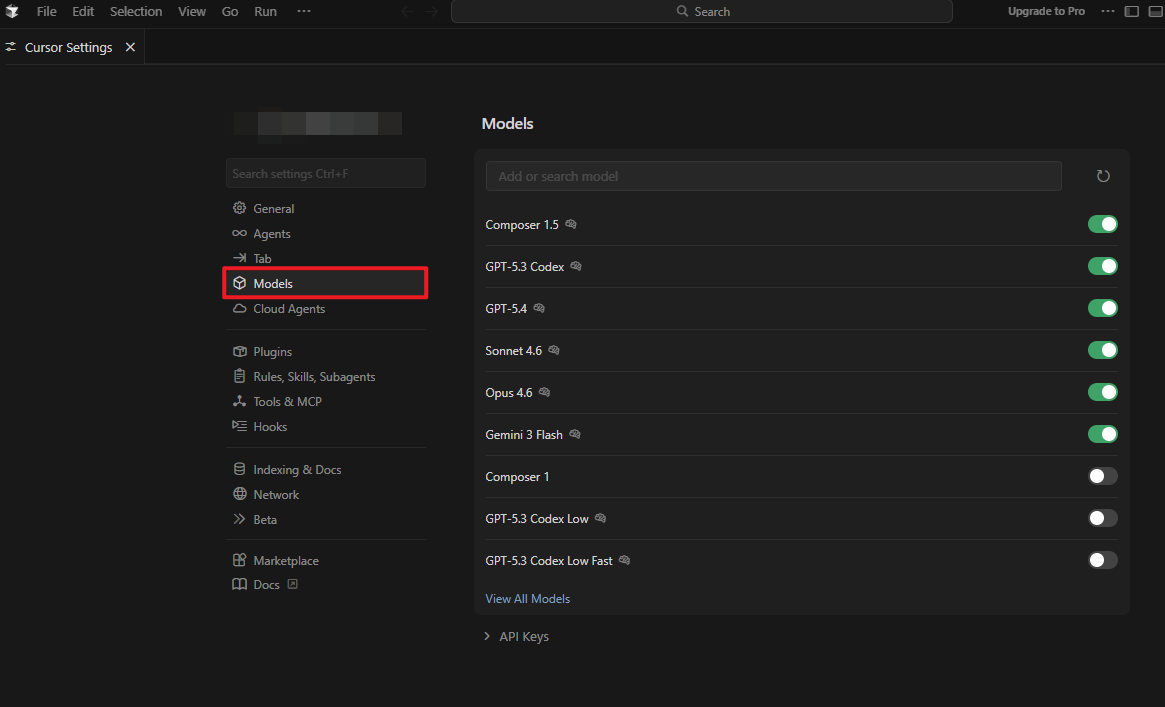Click Upgrade to Pro button
Image resolution: width=1165 pixels, height=707 pixels.
[x=1046, y=11]
